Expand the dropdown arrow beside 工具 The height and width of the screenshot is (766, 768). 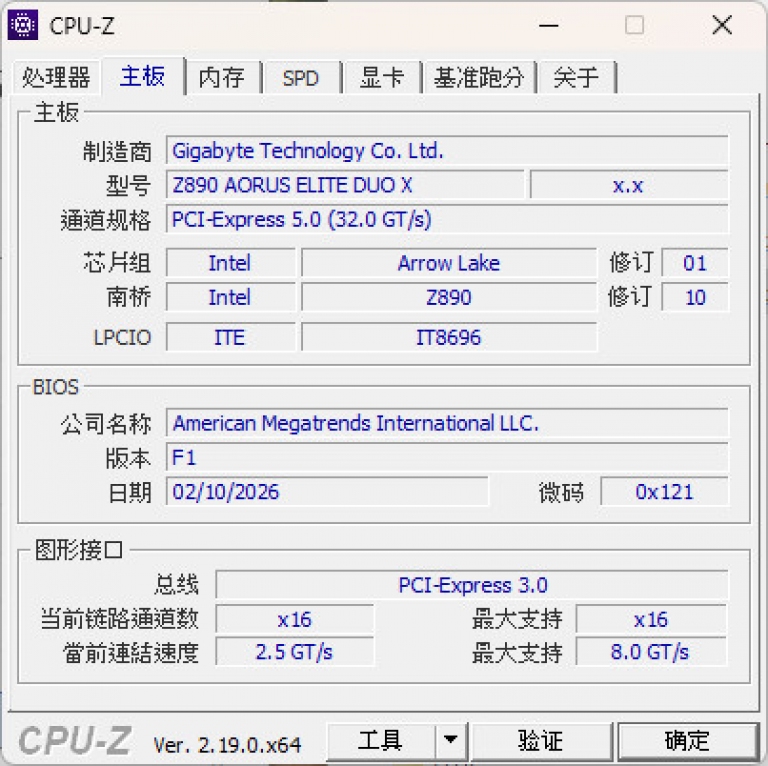451,741
